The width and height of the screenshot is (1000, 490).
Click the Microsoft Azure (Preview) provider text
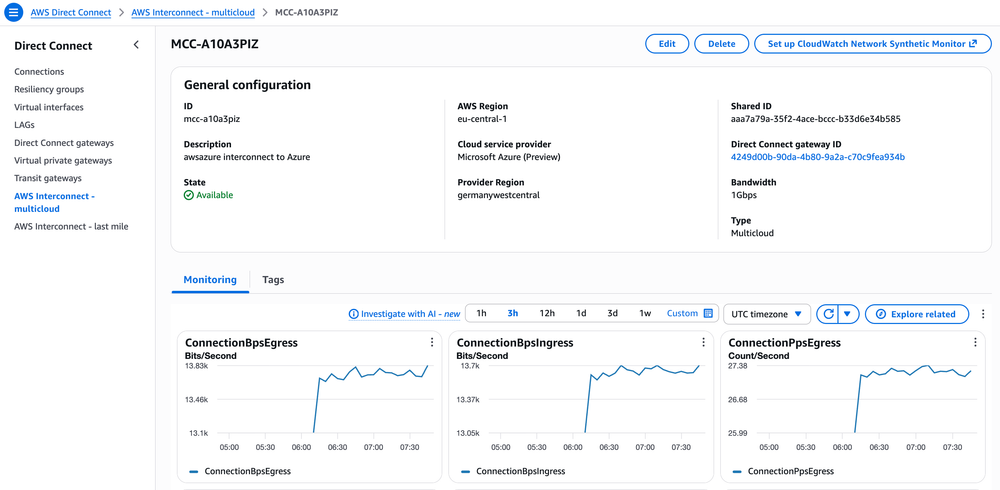click(x=509, y=157)
